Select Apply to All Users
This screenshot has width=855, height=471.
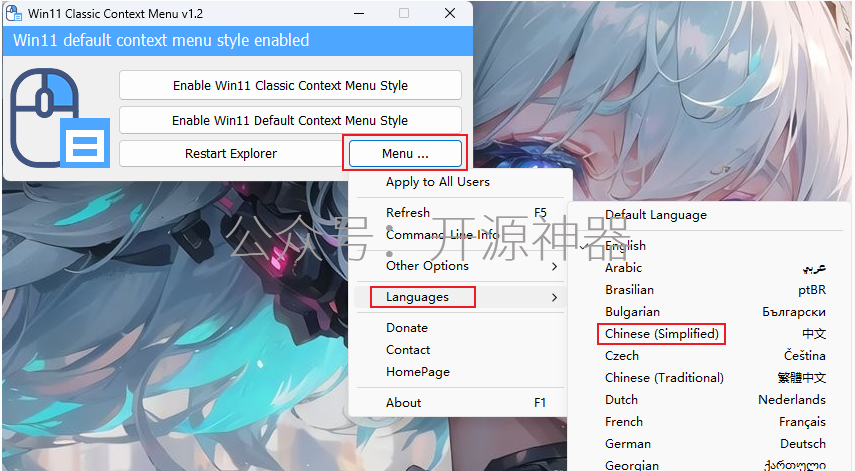point(460,182)
